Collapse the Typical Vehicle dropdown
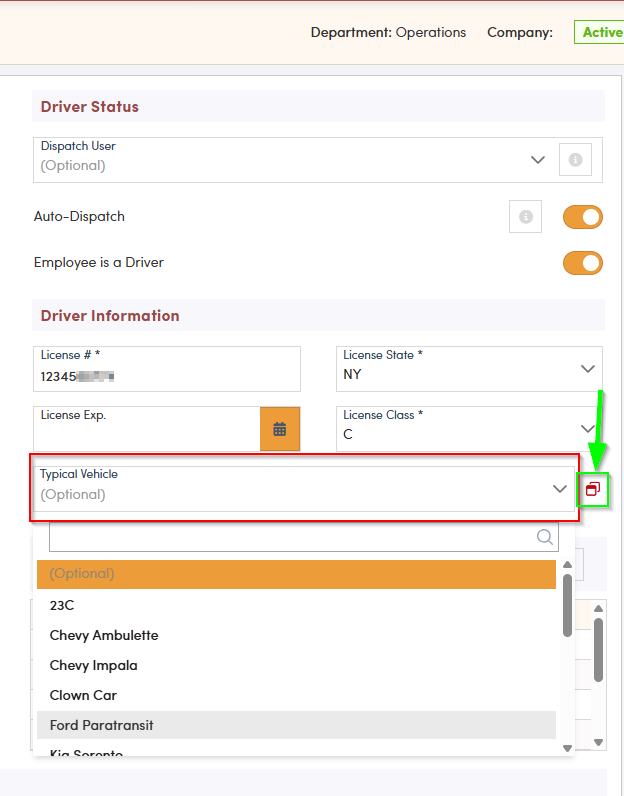624x796 pixels. [x=559, y=489]
